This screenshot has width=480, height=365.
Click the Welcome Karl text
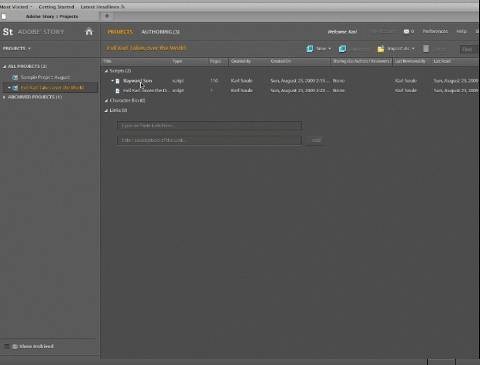coord(342,32)
